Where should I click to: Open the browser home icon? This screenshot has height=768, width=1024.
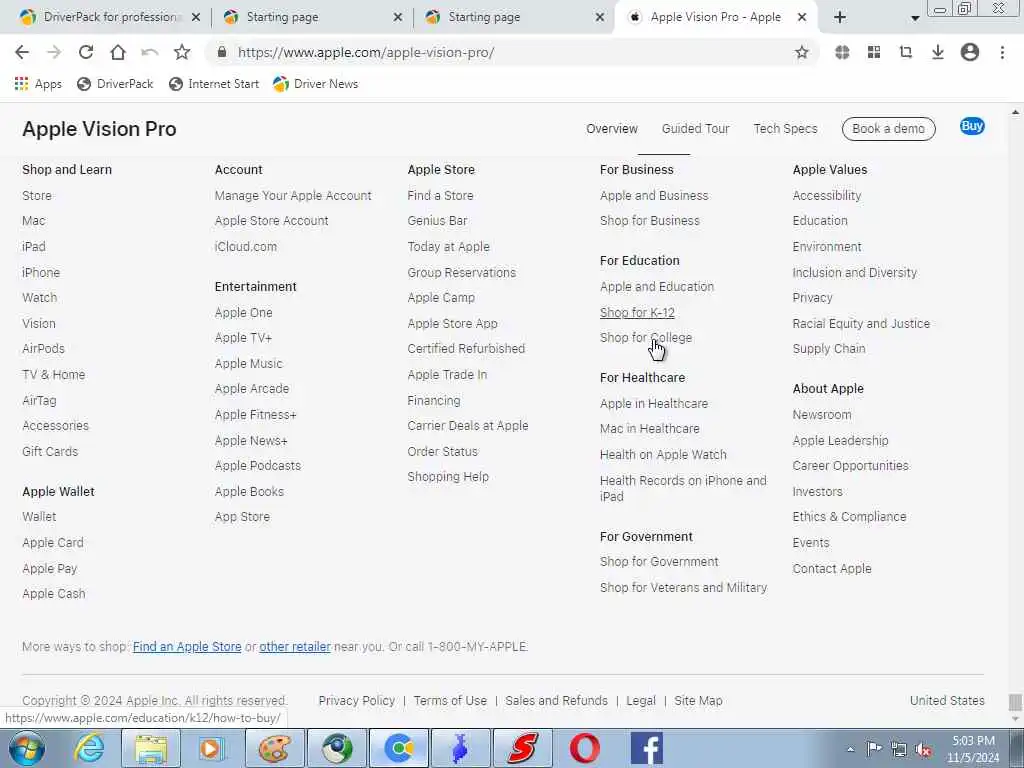(118, 52)
